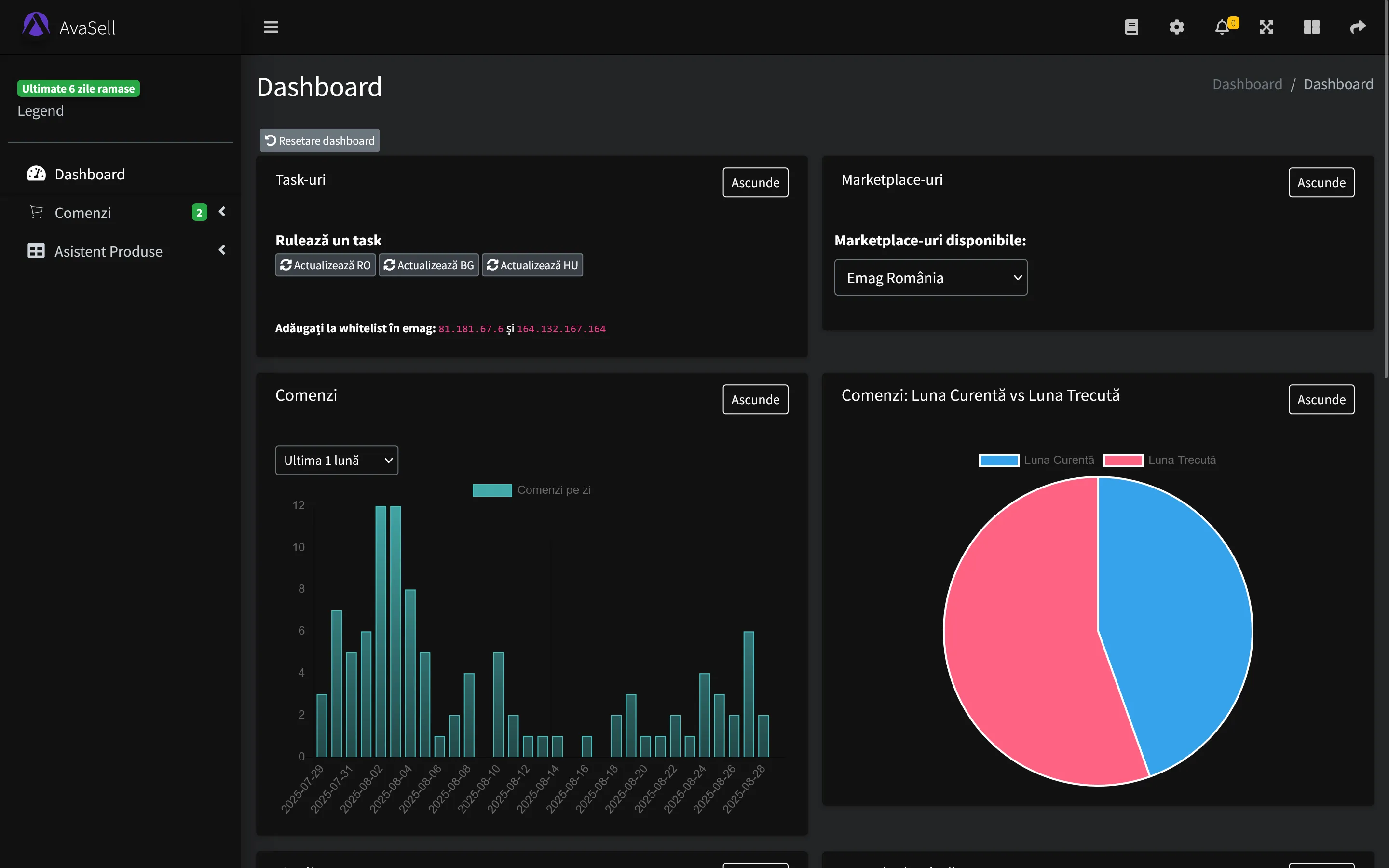Click the AvaSell logo
The height and width of the screenshot is (868, 1389).
pyautogui.click(x=69, y=27)
